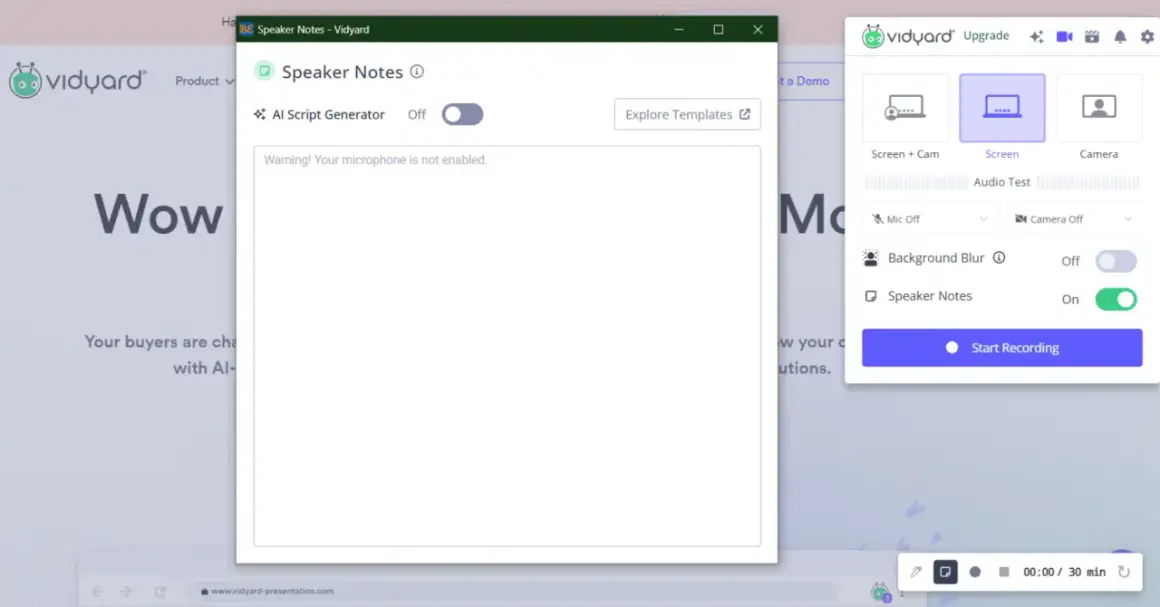Image resolution: width=1160 pixels, height=607 pixels.
Task: Click the Vidyard logo in the recorder panel
Action: pos(908,36)
